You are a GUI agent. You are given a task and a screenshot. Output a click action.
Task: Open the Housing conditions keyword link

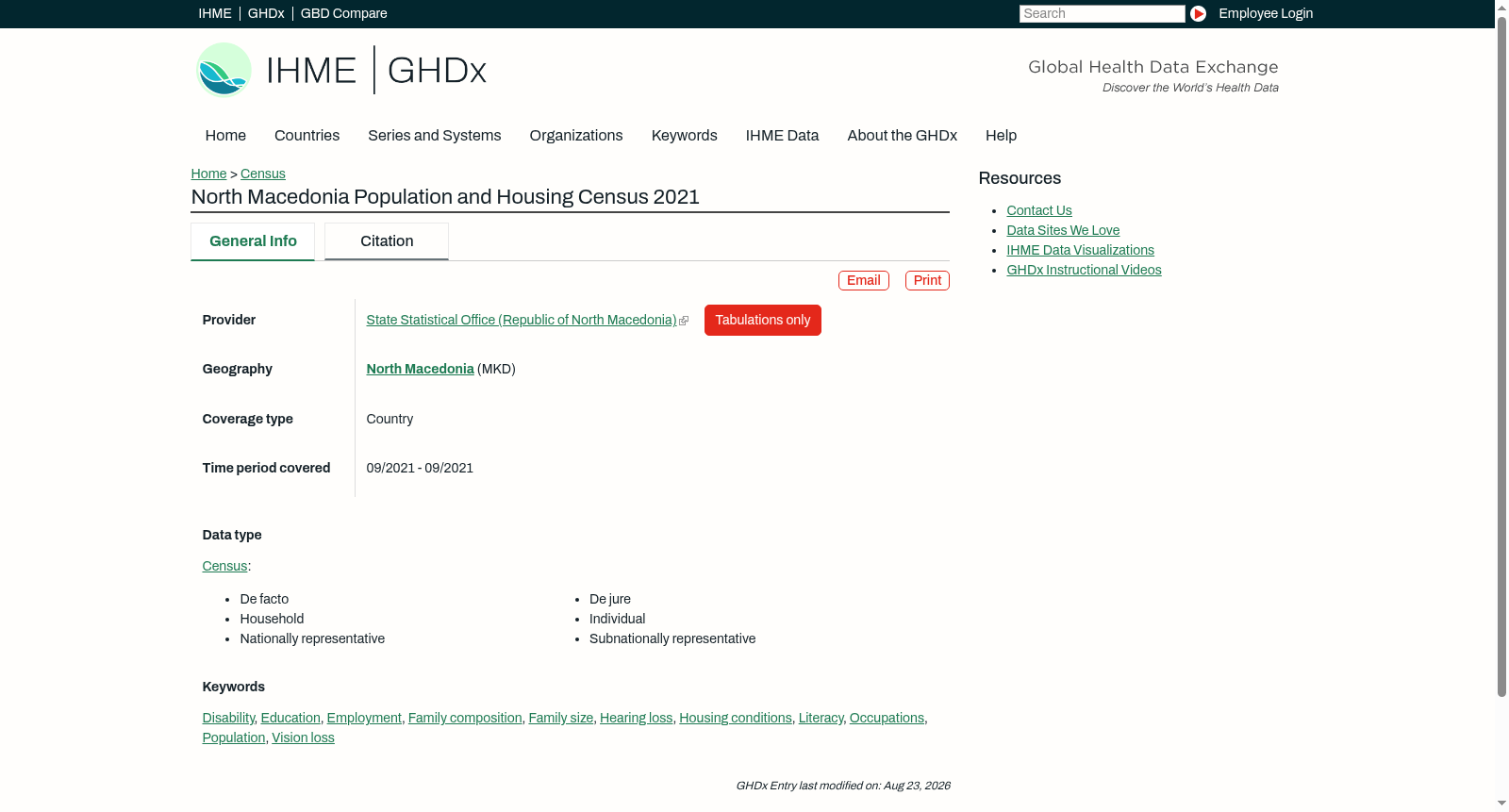[x=736, y=718]
